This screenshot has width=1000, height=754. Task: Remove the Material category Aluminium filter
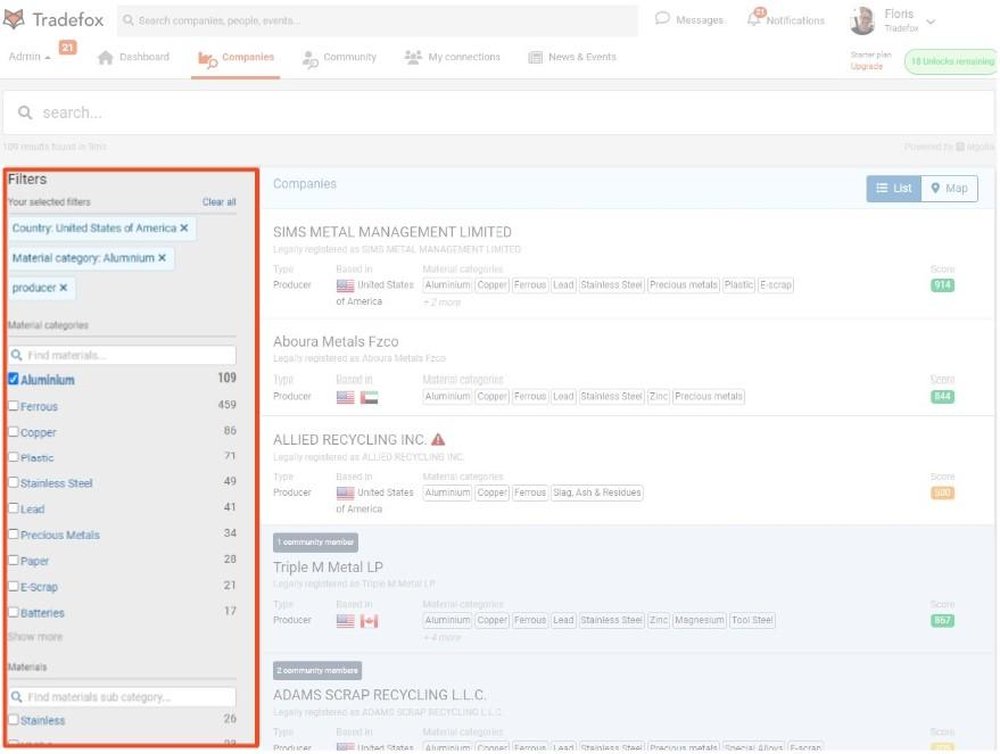[x=162, y=258]
